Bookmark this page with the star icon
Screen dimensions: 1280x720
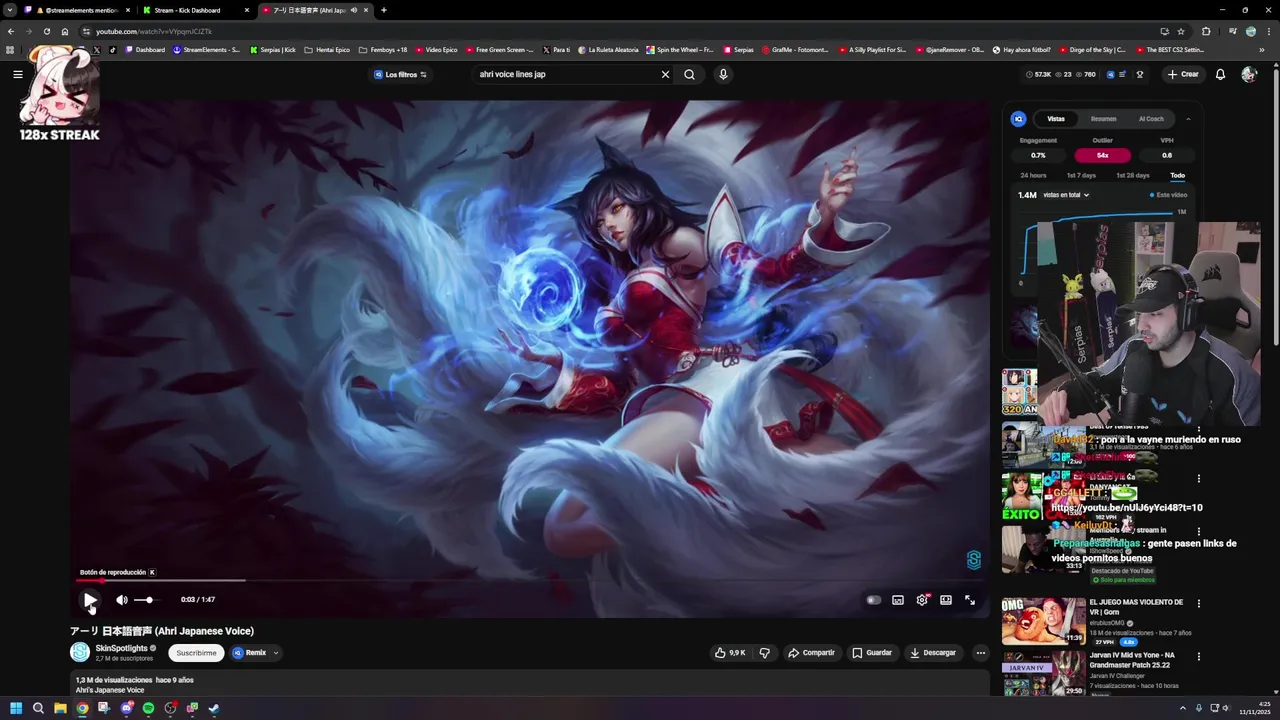tap(1181, 31)
